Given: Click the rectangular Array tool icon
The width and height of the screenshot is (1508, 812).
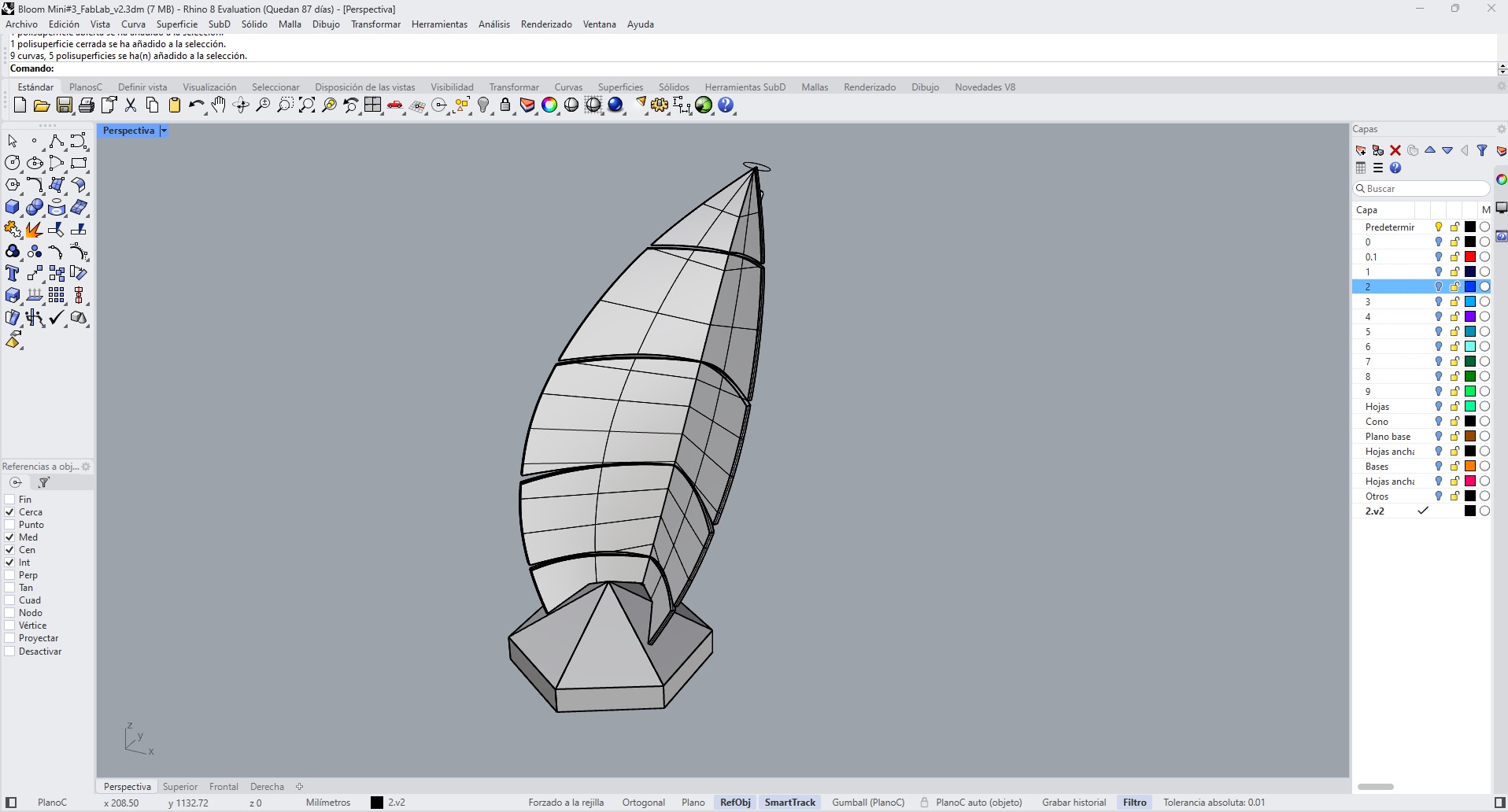Looking at the screenshot, I should pyautogui.click(x=57, y=296).
